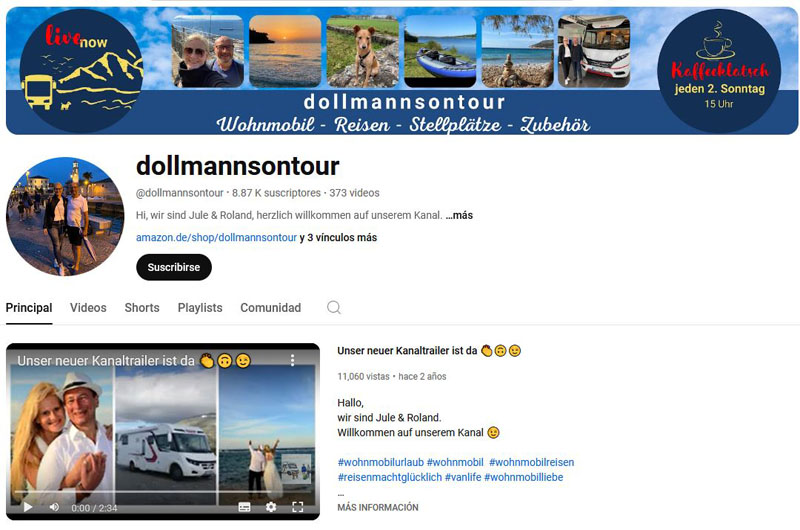The width and height of the screenshot is (800, 530).
Task: Mute the video with speaker icon
Action: pyautogui.click(x=54, y=507)
